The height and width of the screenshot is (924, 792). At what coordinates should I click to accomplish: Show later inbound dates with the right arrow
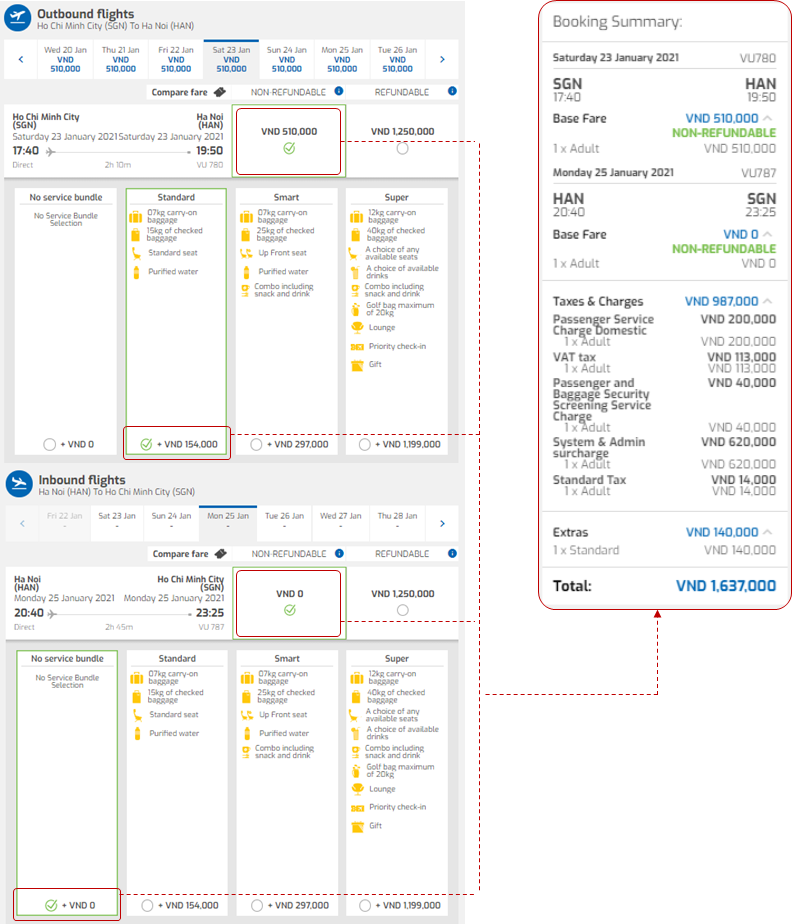[x=442, y=522]
